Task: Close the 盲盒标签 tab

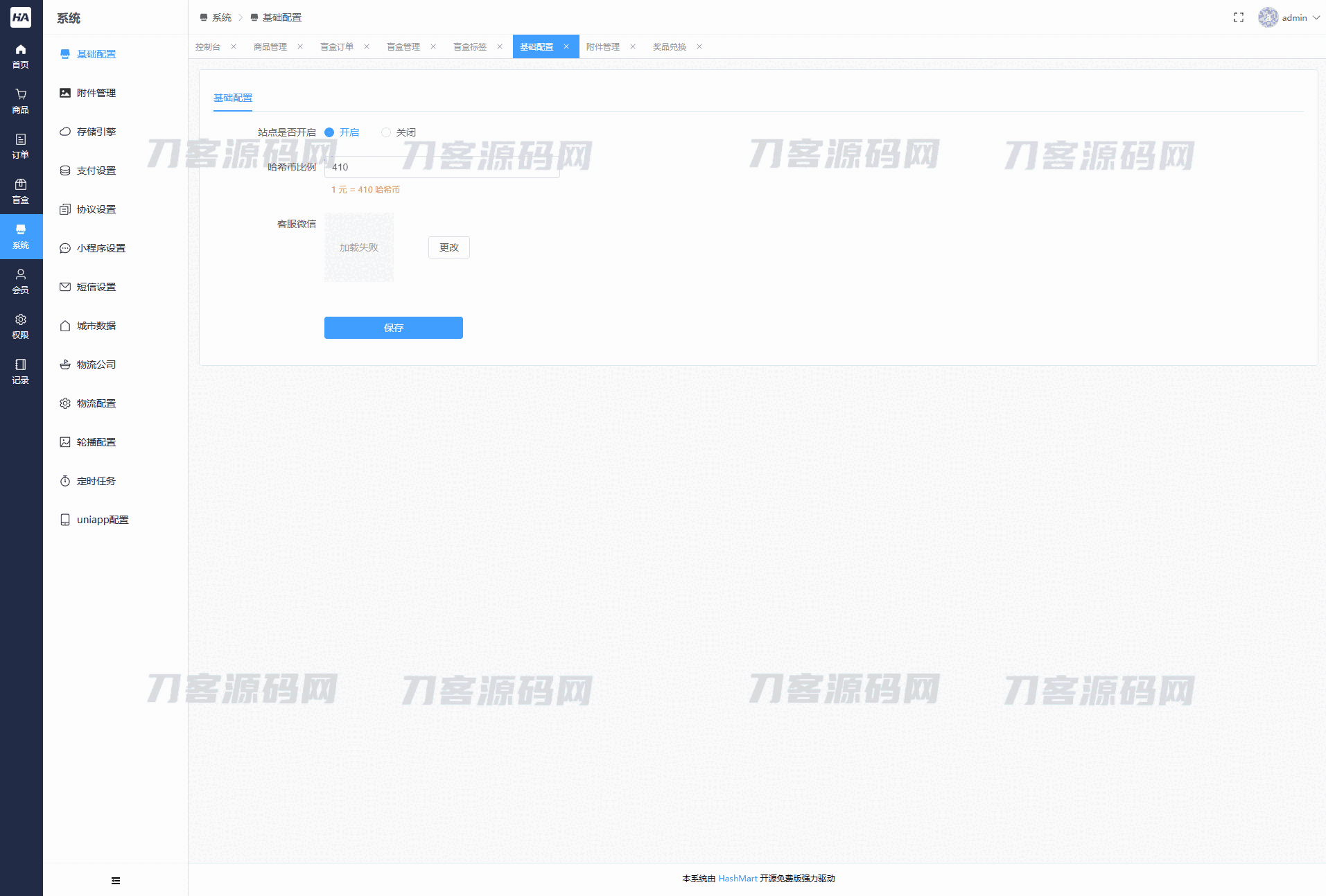Action: pyautogui.click(x=500, y=47)
